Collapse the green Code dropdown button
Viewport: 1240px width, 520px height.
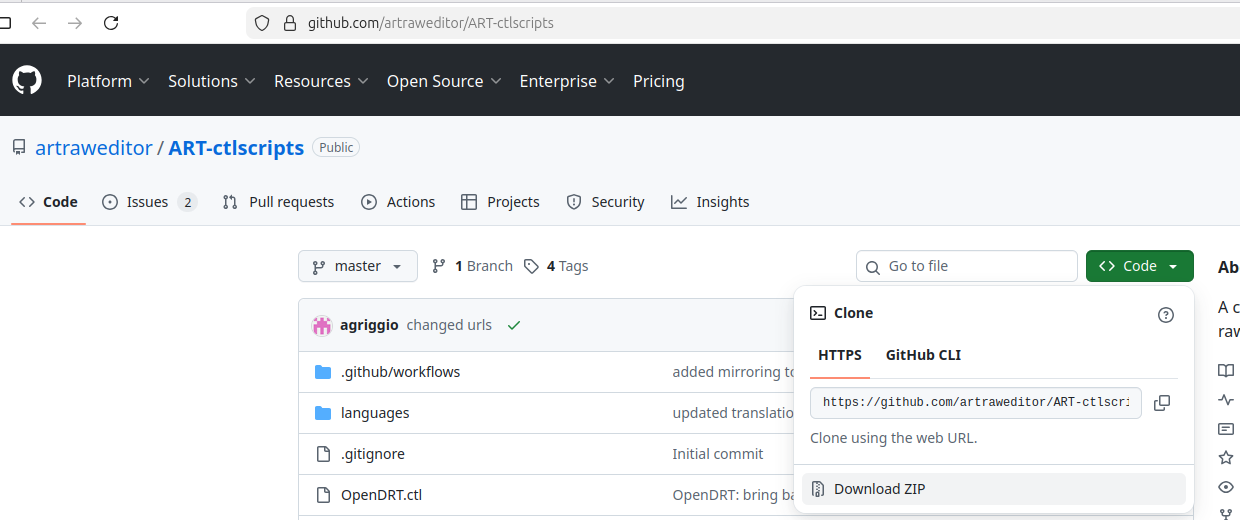click(1139, 266)
